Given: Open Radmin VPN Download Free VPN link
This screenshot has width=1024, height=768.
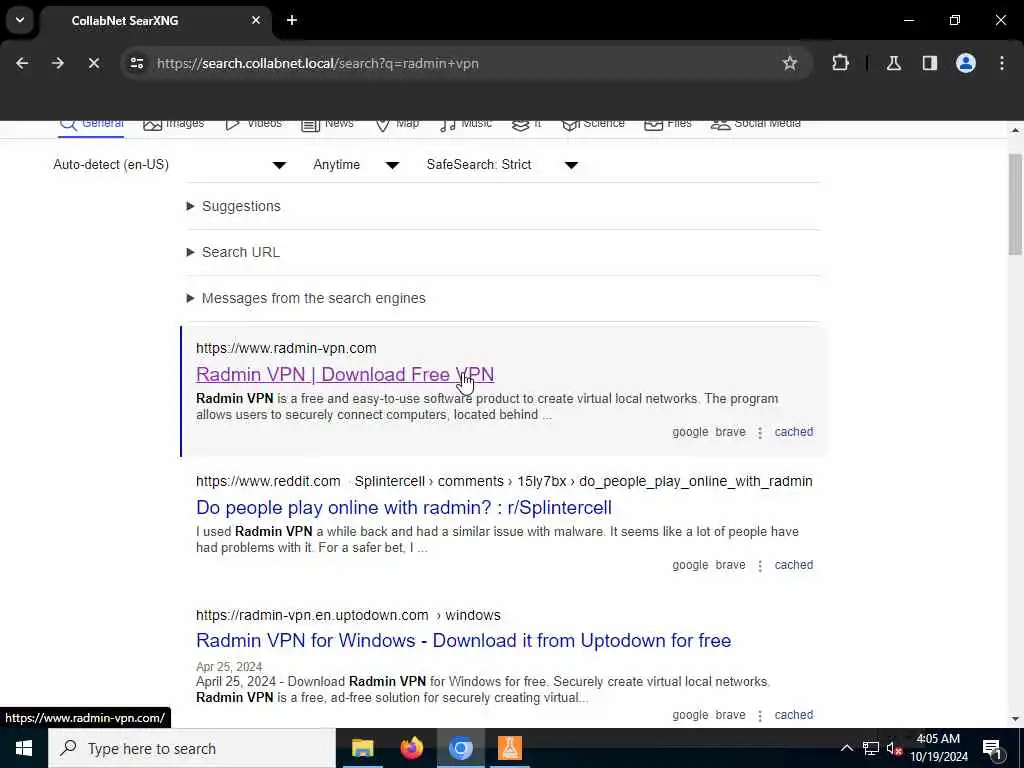Looking at the screenshot, I should [x=345, y=375].
